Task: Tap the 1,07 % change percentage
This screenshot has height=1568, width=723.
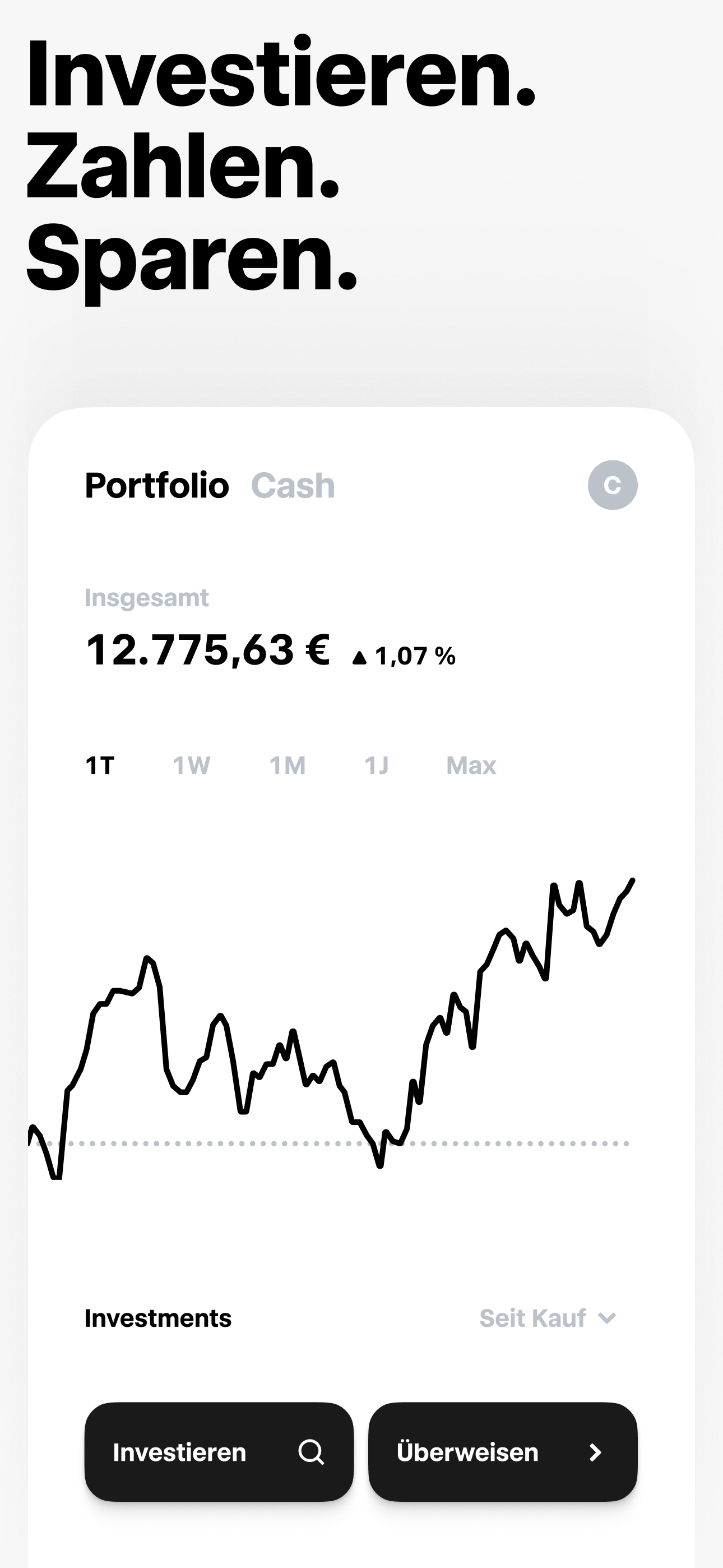Action: [415, 656]
